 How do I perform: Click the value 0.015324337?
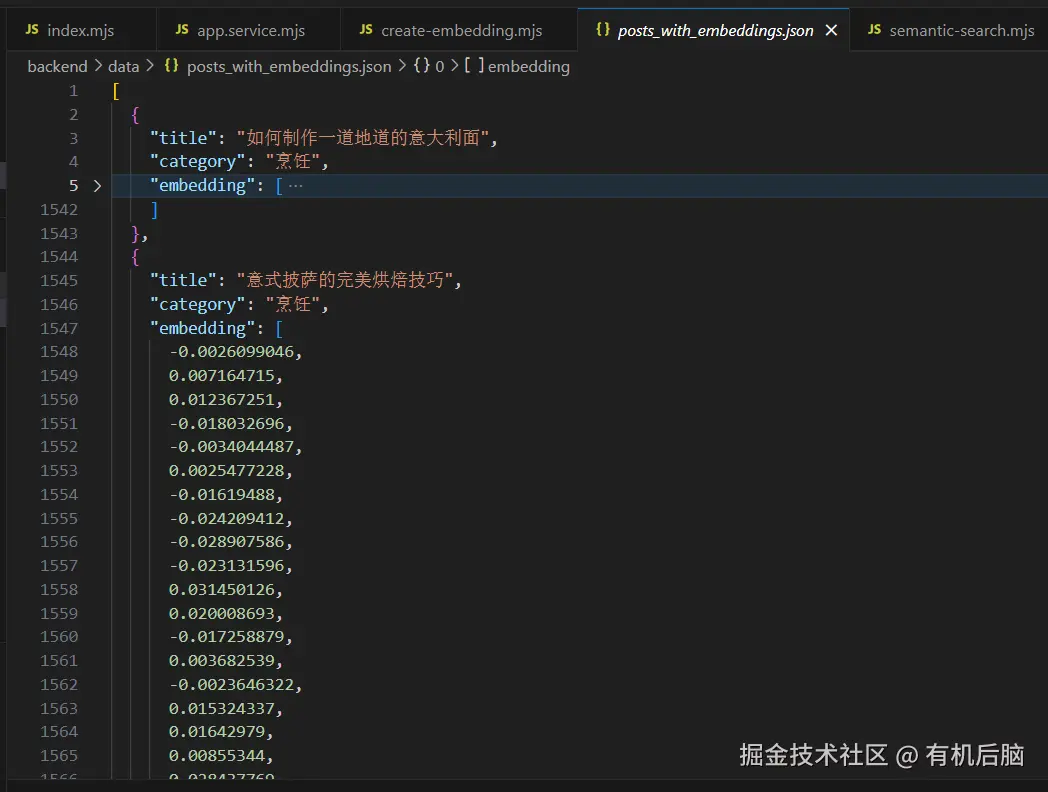(x=222, y=708)
